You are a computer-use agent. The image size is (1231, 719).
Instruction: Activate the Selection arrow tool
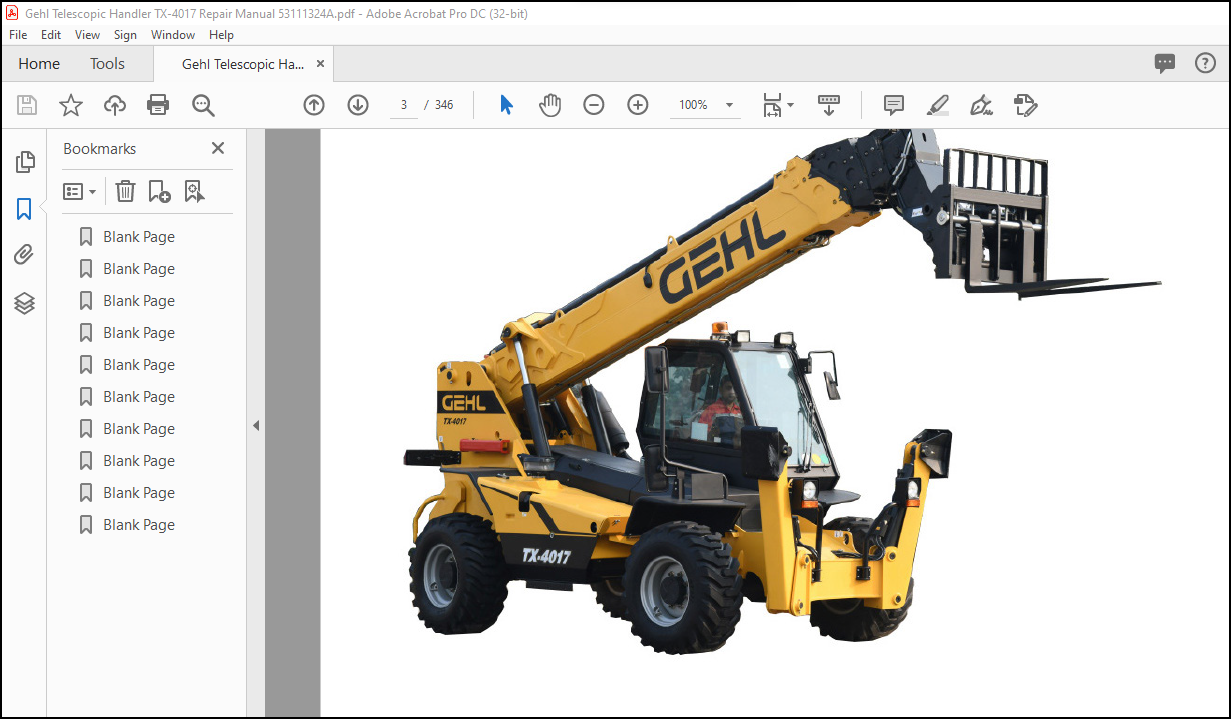[506, 105]
